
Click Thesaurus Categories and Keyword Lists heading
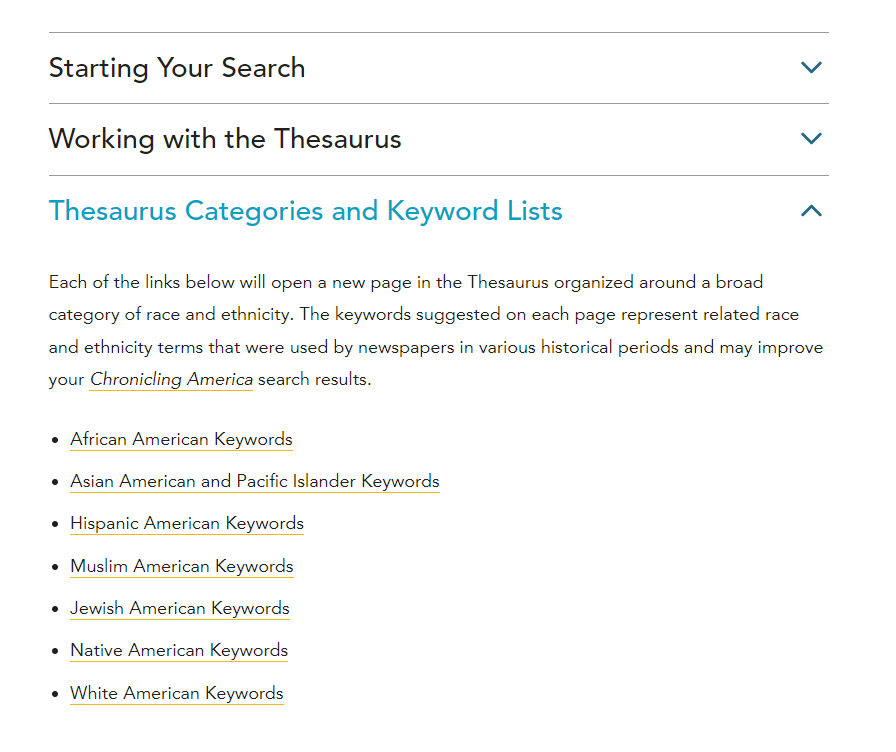[305, 211]
